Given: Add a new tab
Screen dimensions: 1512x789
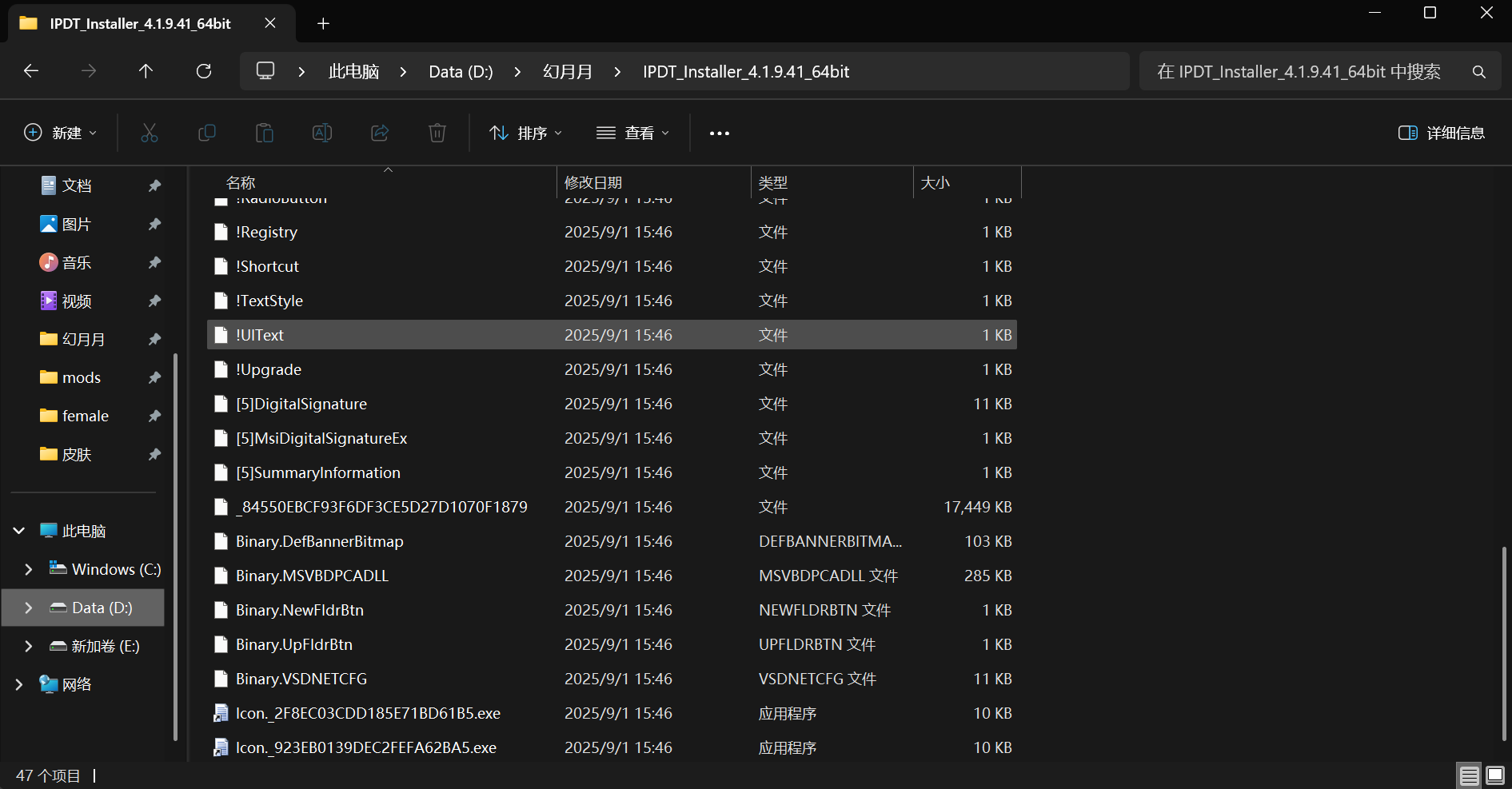Looking at the screenshot, I should 323,23.
